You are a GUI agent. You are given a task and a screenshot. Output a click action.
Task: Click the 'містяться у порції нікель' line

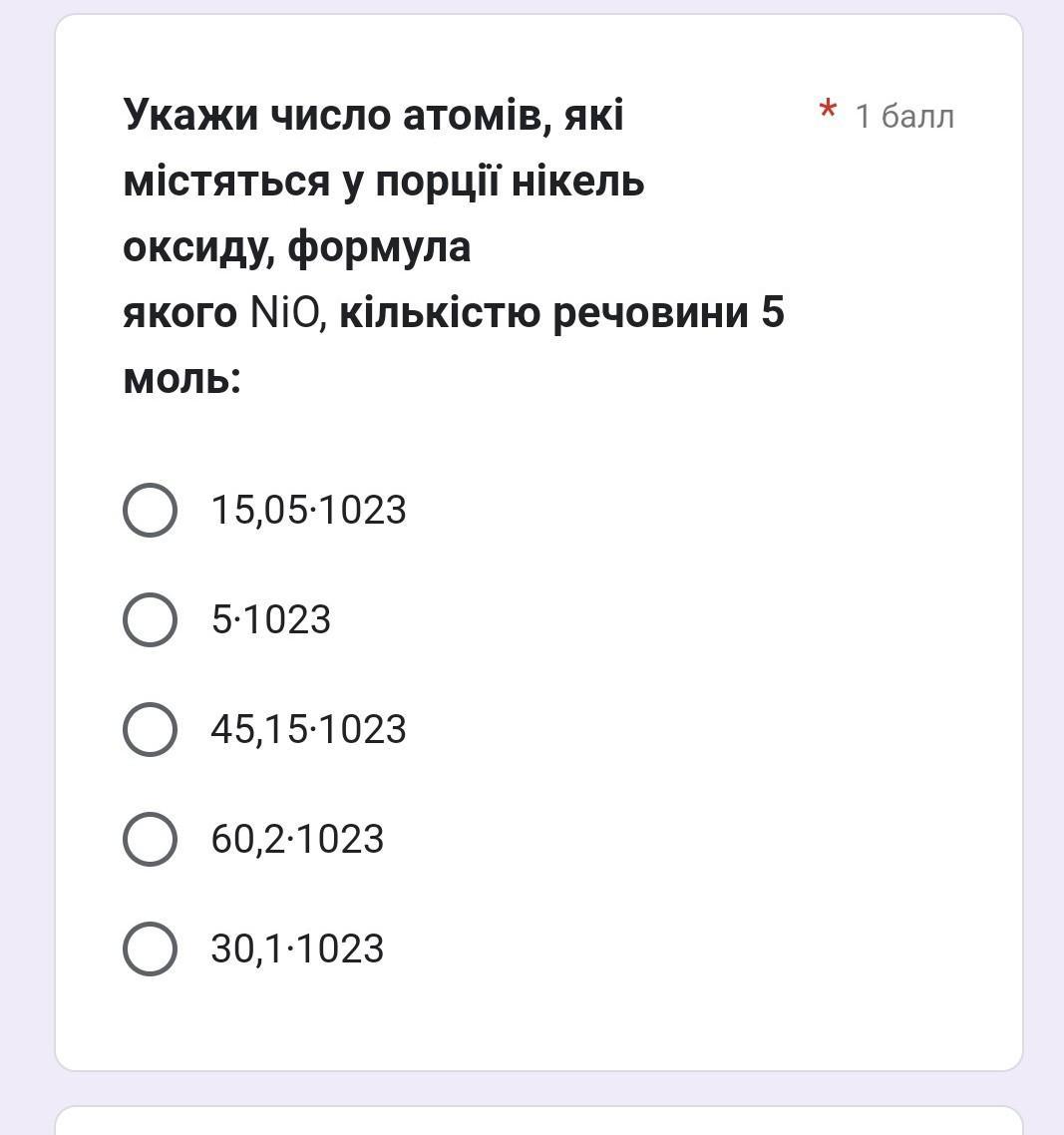(x=384, y=182)
